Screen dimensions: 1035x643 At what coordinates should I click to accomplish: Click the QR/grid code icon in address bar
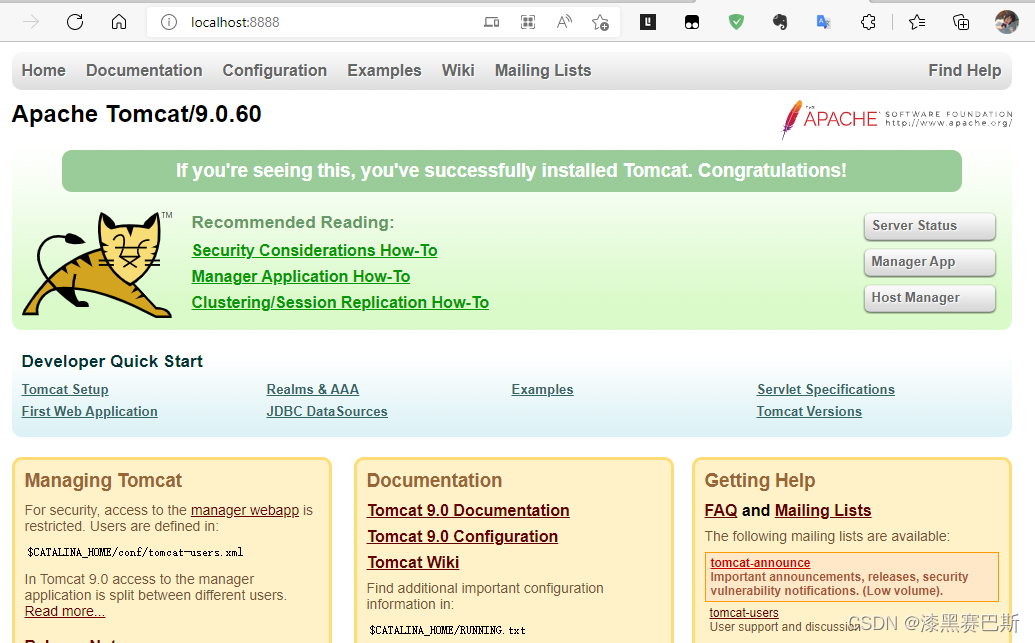[x=528, y=22]
